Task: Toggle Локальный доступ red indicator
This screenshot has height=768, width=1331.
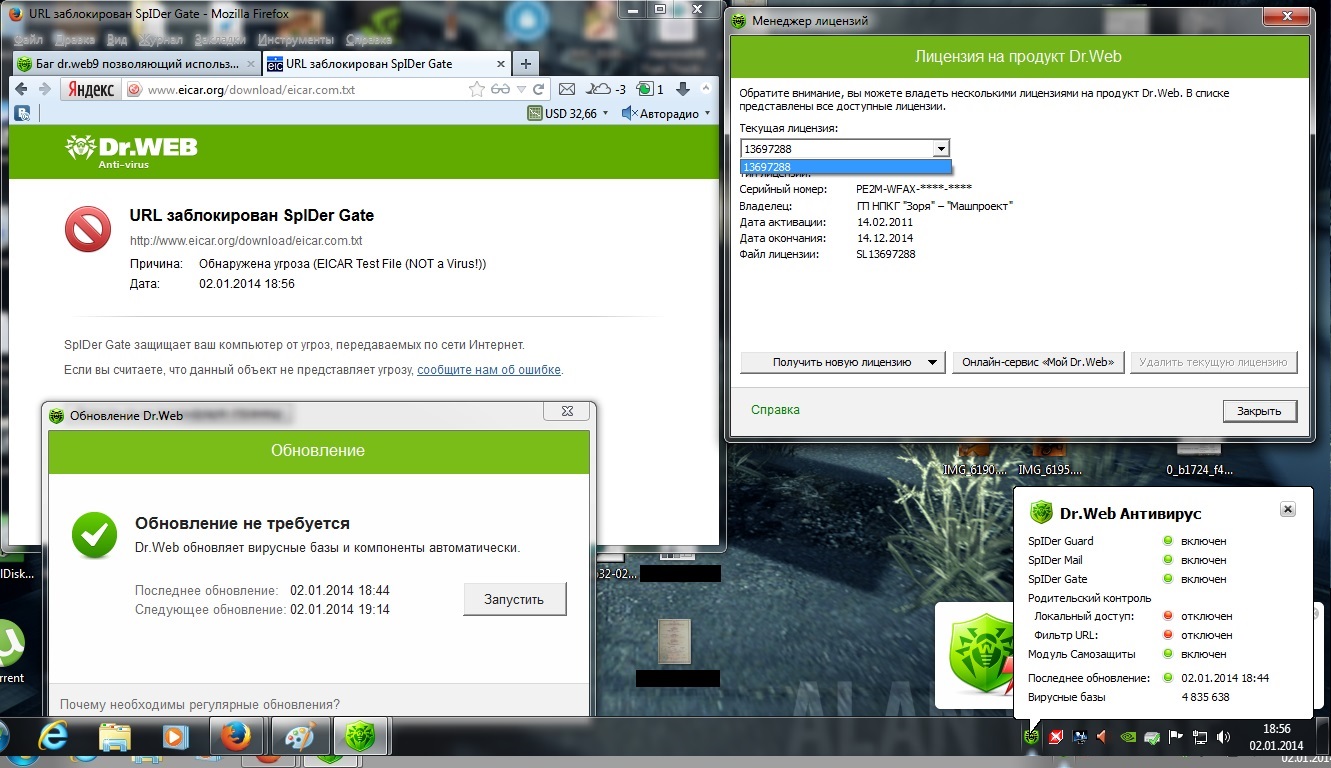Action: 1167,616
